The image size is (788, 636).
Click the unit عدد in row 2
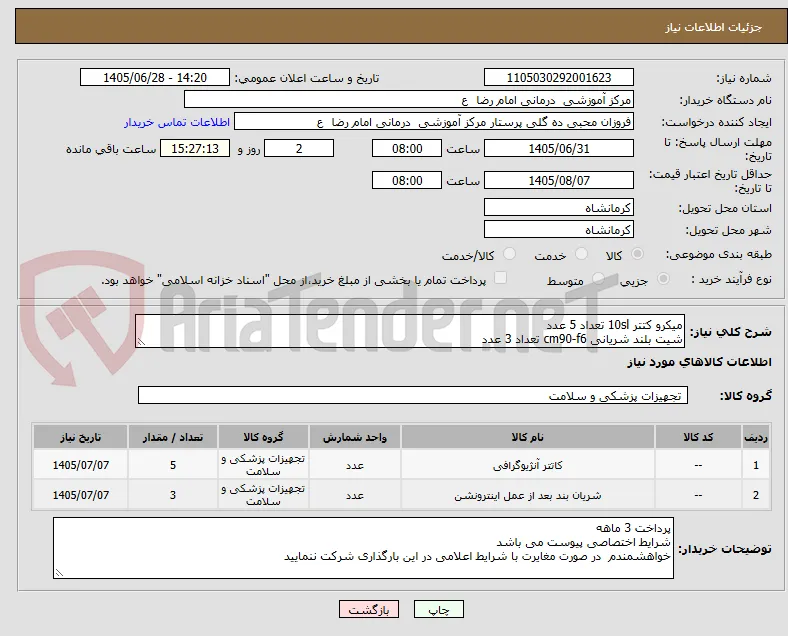pos(355,495)
